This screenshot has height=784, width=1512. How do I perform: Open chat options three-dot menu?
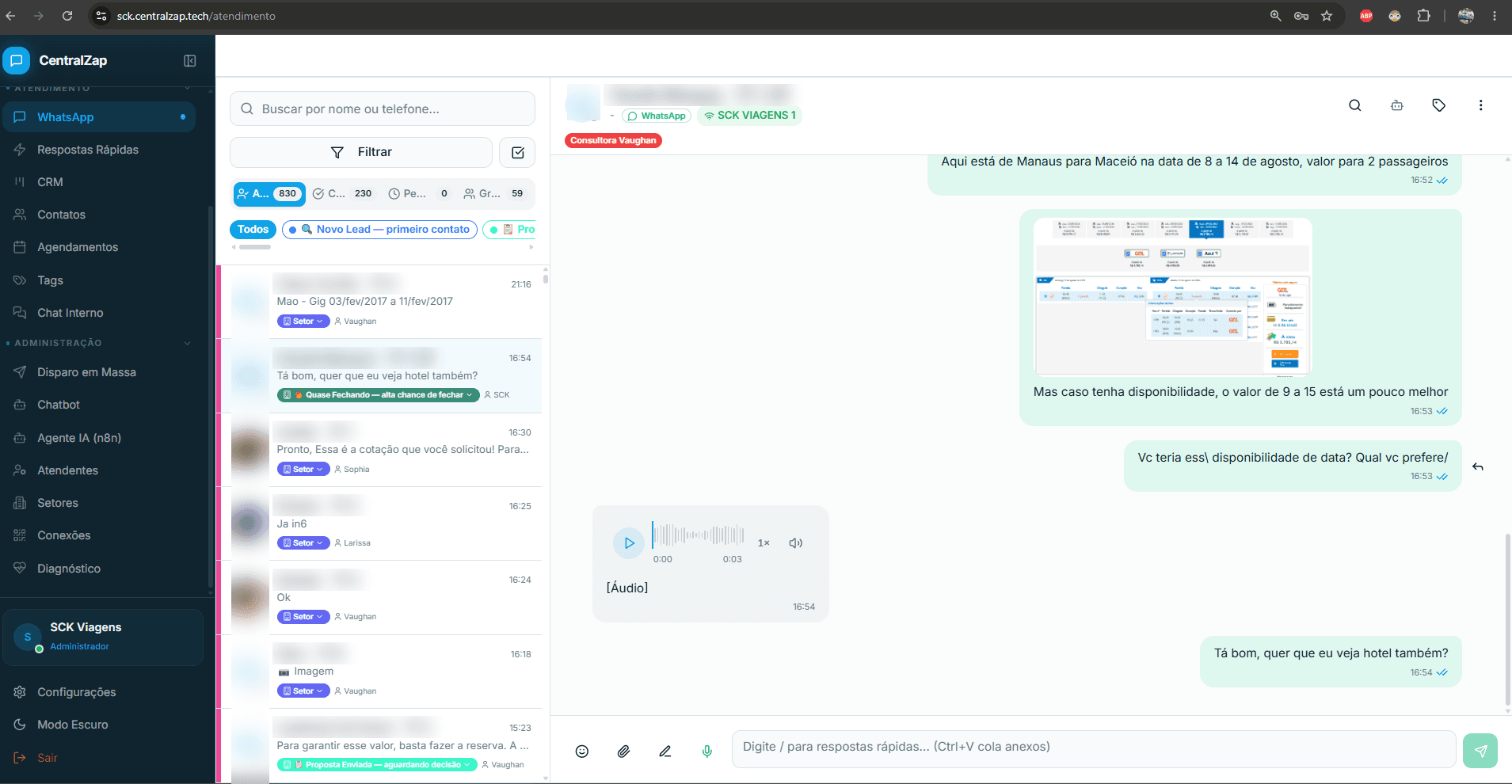coord(1480,105)
